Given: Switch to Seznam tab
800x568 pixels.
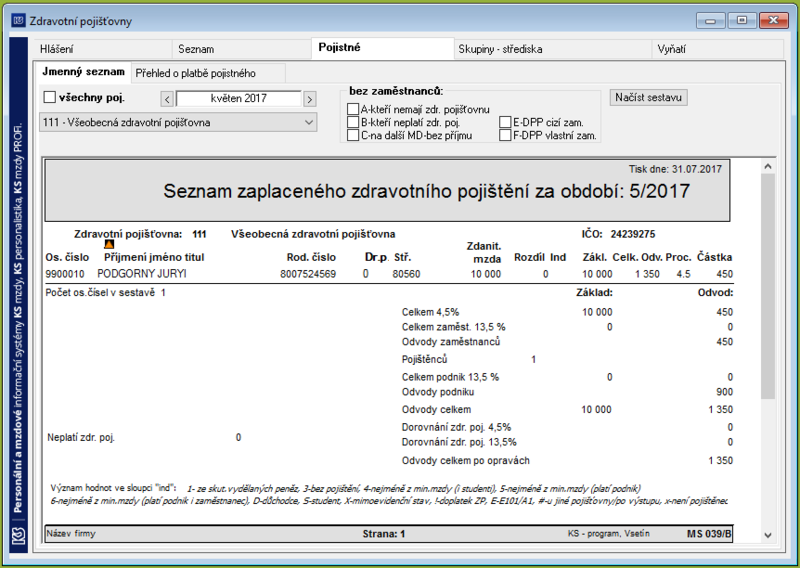Looking at the screenshot, I should pos(242,49).
